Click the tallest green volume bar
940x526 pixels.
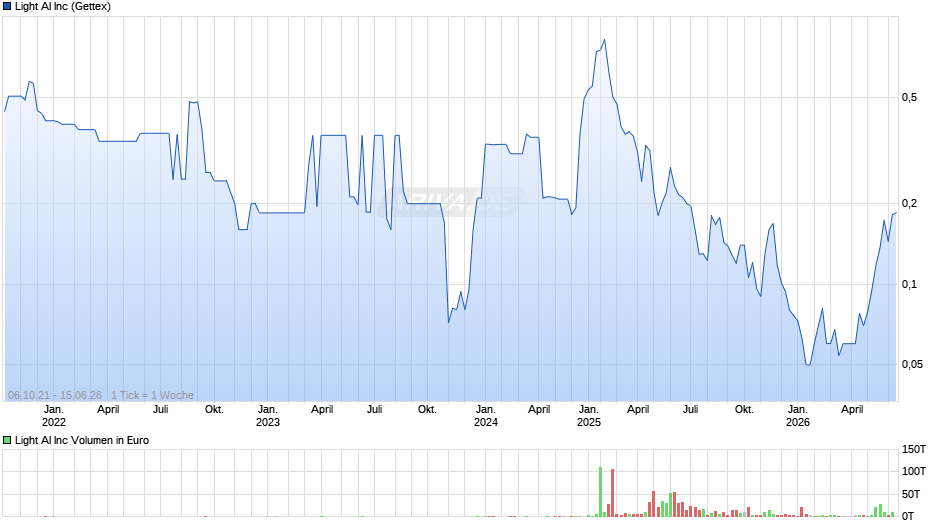[x=600, y=492]
